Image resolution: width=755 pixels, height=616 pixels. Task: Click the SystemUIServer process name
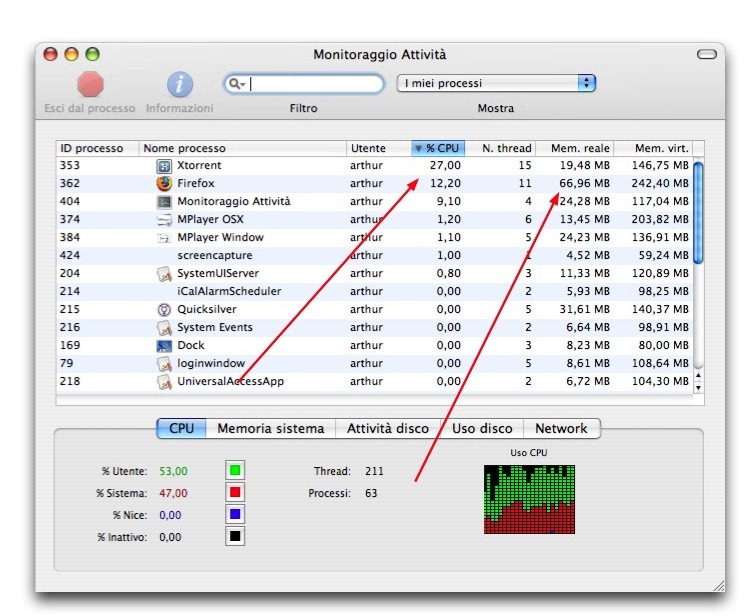pos(218,274)
